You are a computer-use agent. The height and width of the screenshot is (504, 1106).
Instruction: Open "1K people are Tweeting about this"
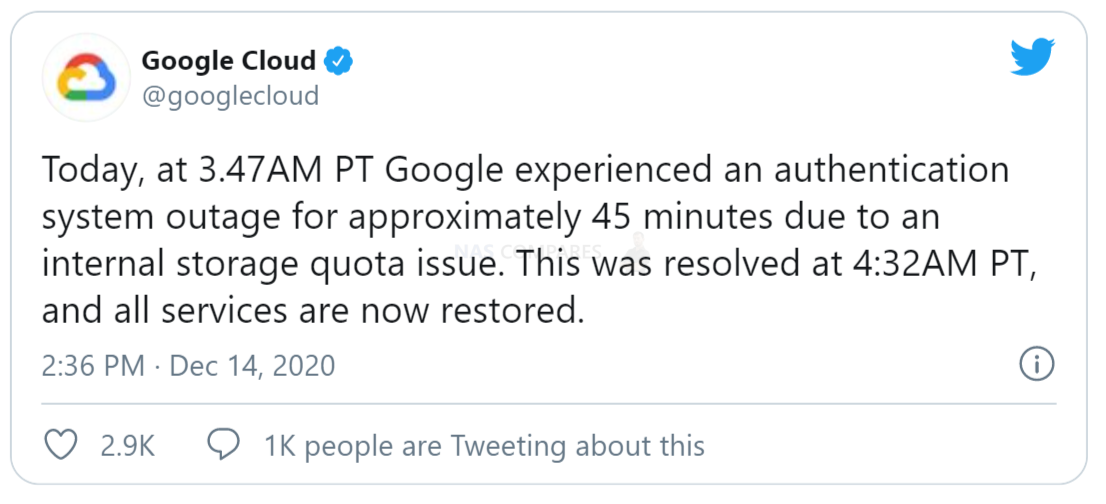(484, 446)
